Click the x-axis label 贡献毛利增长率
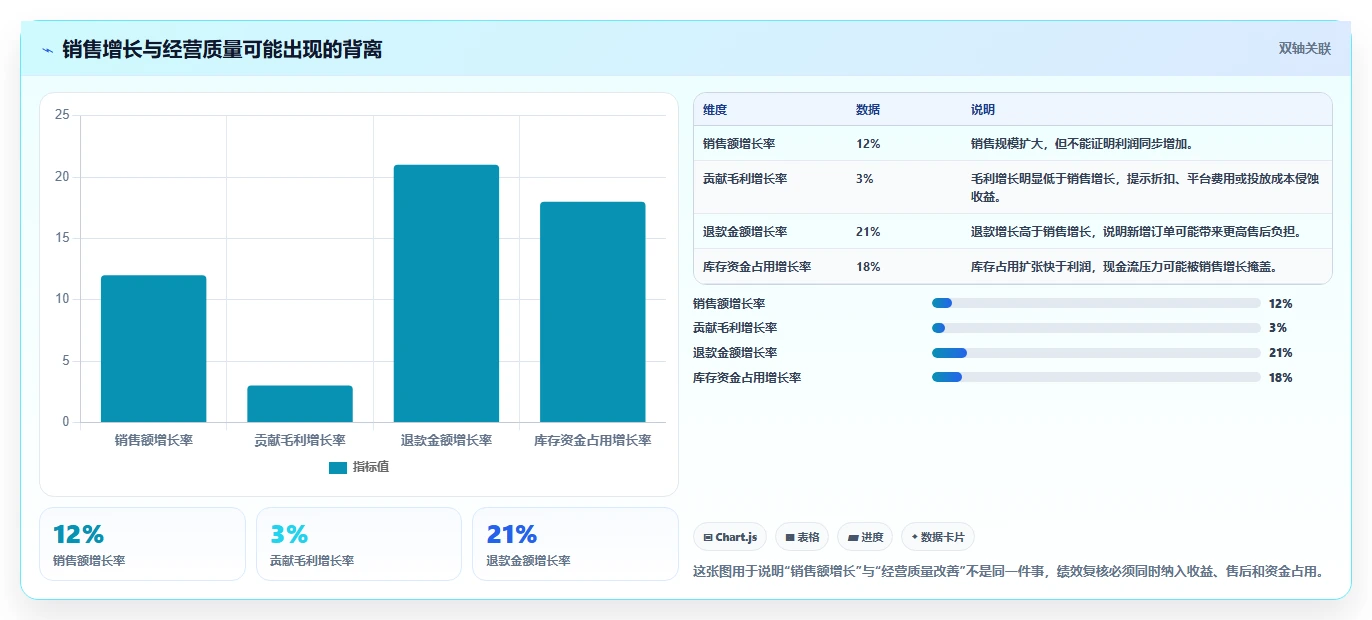Viewport: 1372px width, 620px height. point(300,440)
